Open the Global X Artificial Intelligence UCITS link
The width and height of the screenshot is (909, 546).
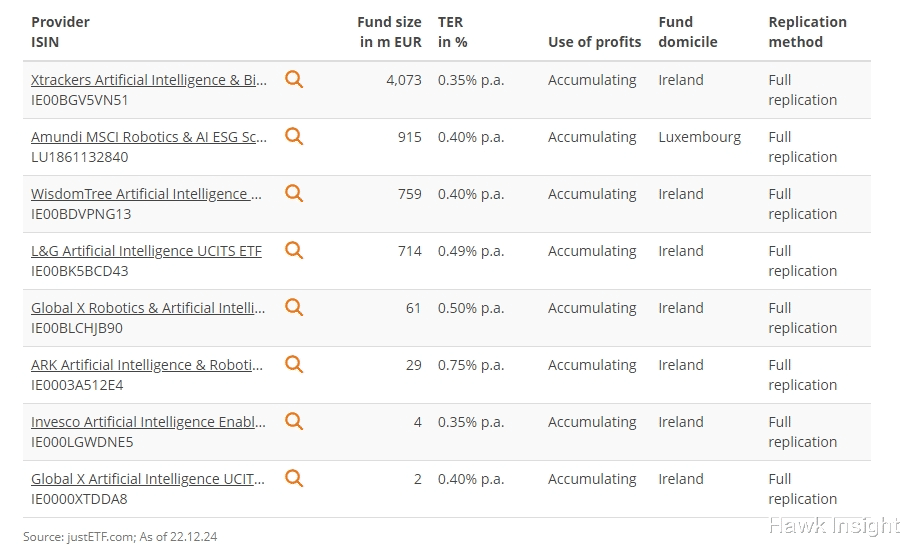[148, 479]
